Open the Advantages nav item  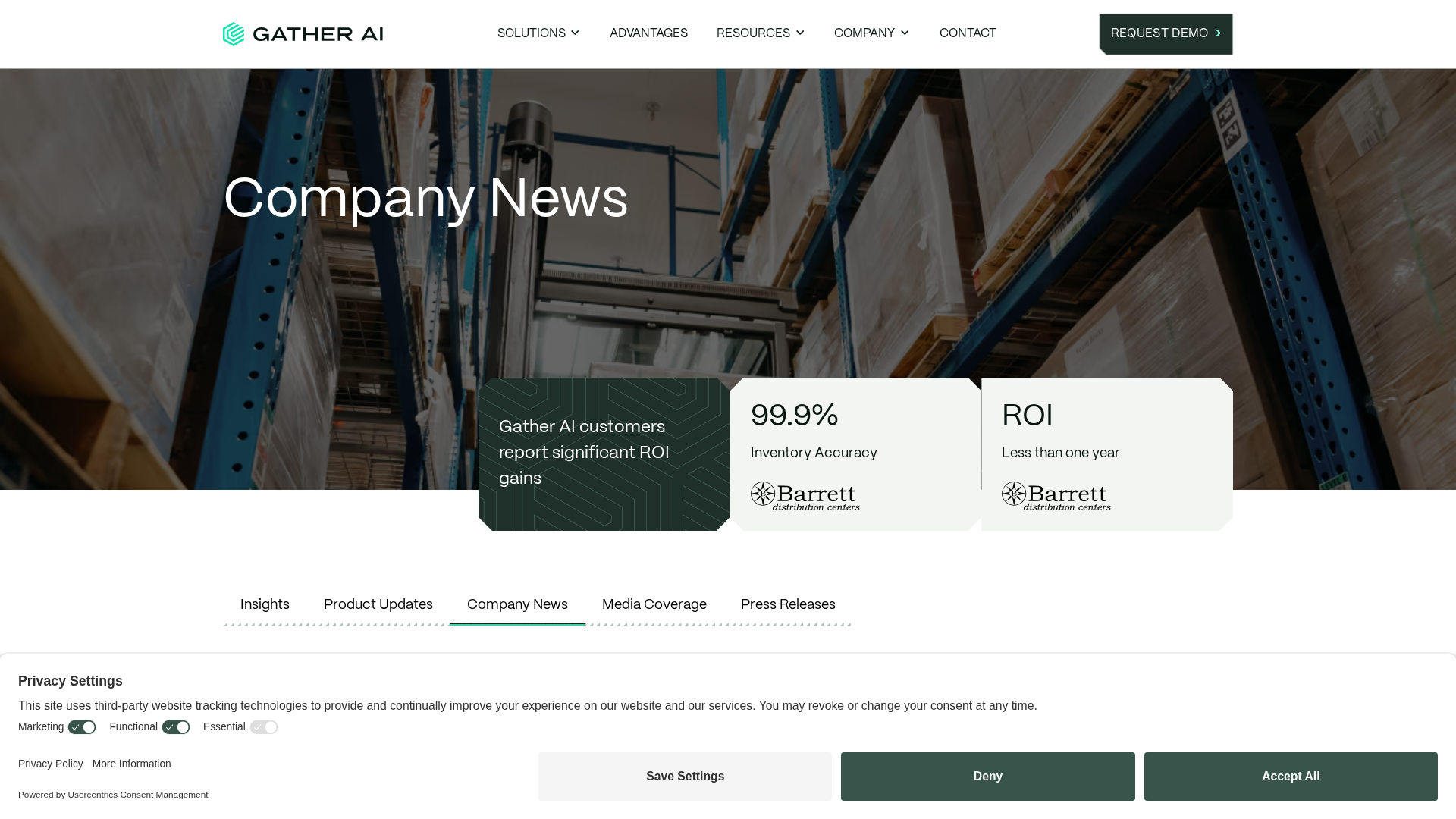pyautogui.click(x=648, y=33)
